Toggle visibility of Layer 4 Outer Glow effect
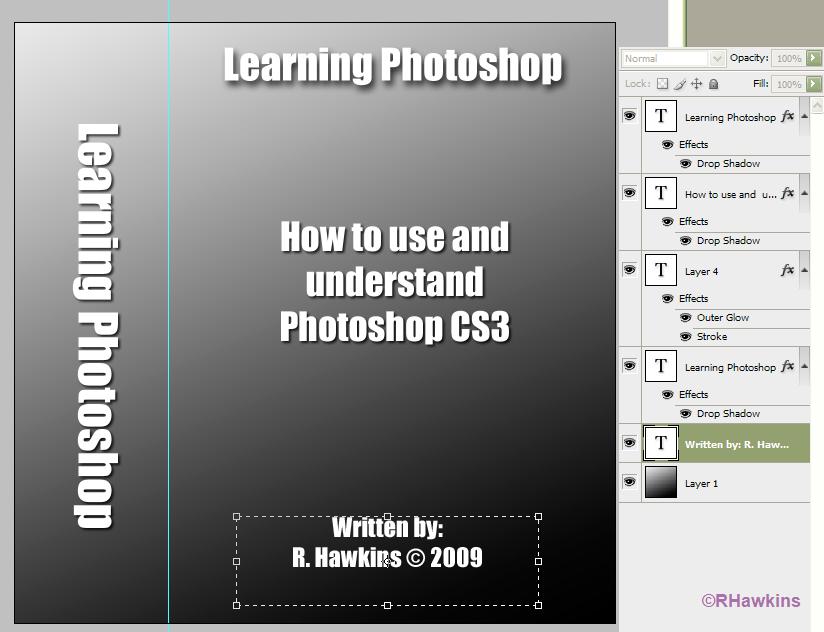 (685, 318)
